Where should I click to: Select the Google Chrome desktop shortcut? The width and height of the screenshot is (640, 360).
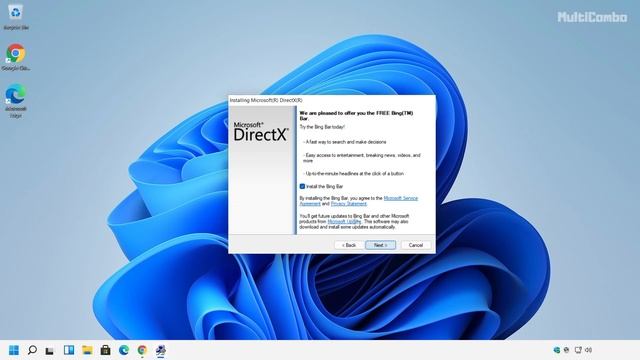[16, 57]
